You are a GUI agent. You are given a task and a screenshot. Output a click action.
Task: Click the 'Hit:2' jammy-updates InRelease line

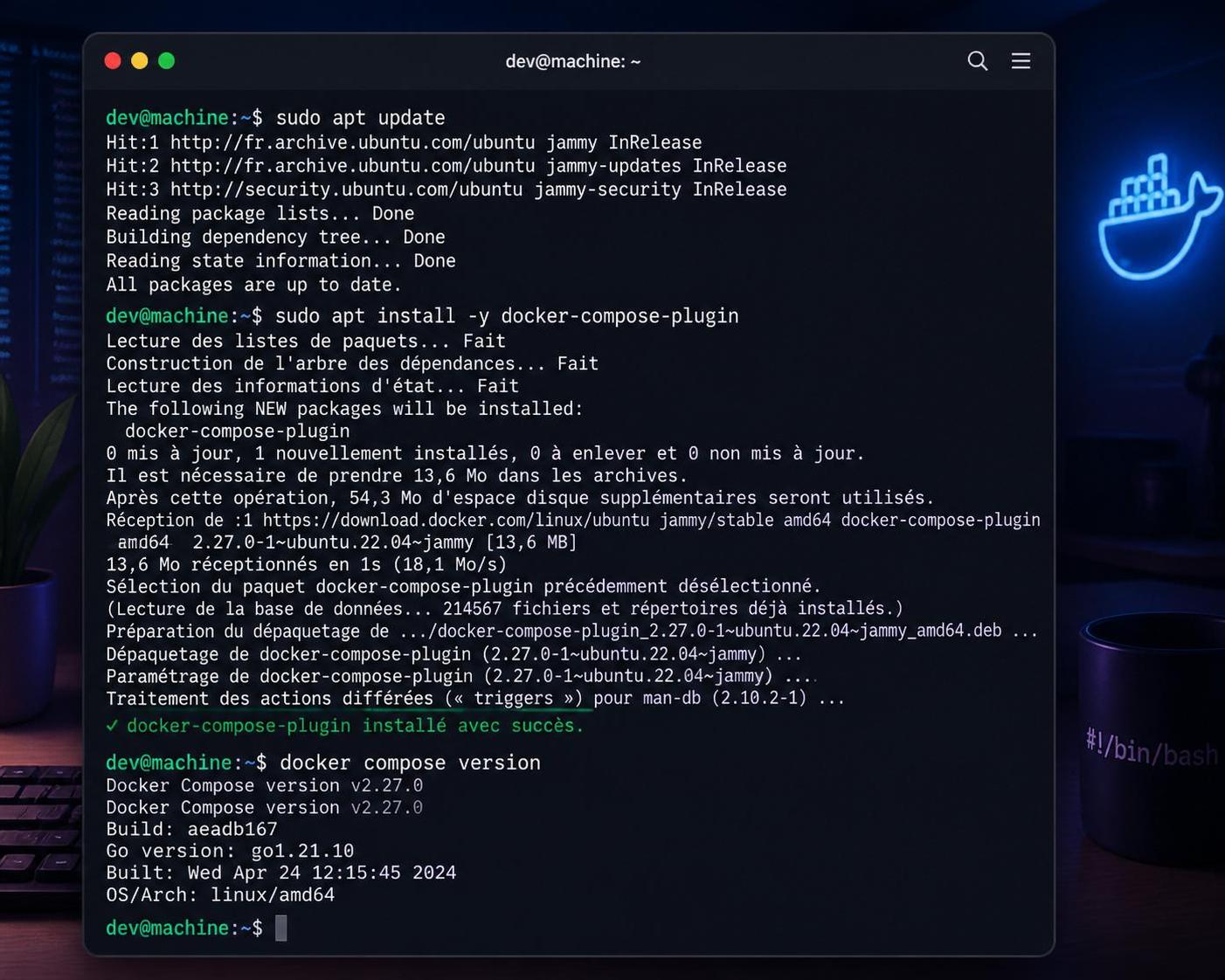(x=446, y=166)
